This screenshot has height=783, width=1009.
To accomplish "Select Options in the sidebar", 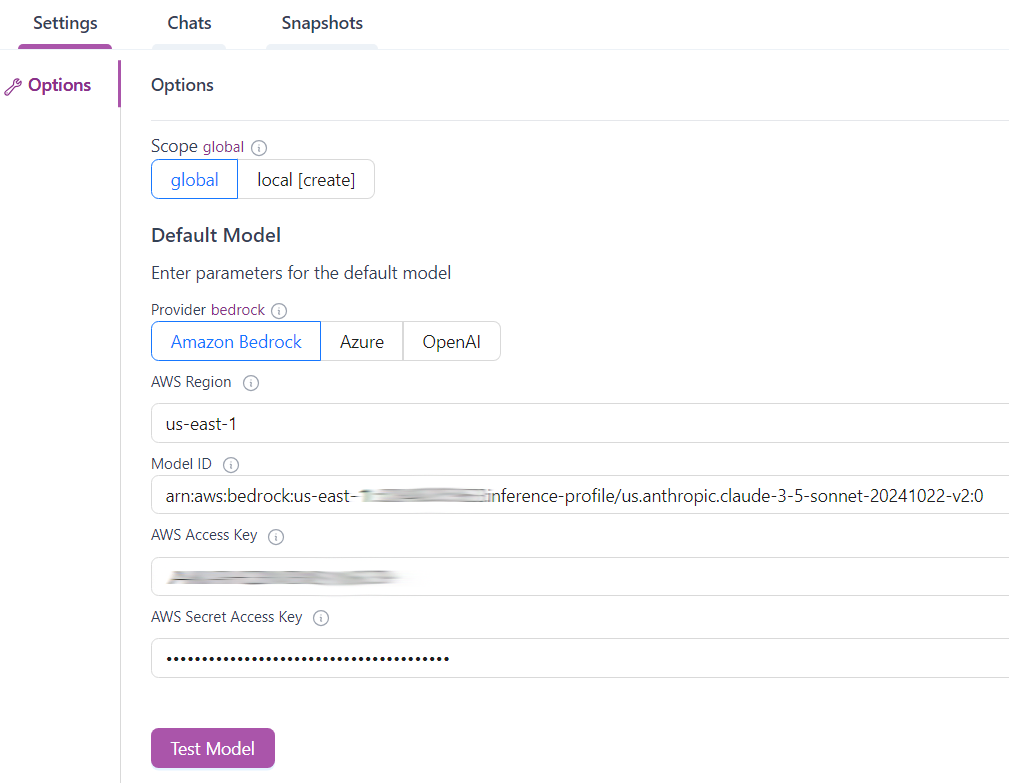I will (59, 85).
